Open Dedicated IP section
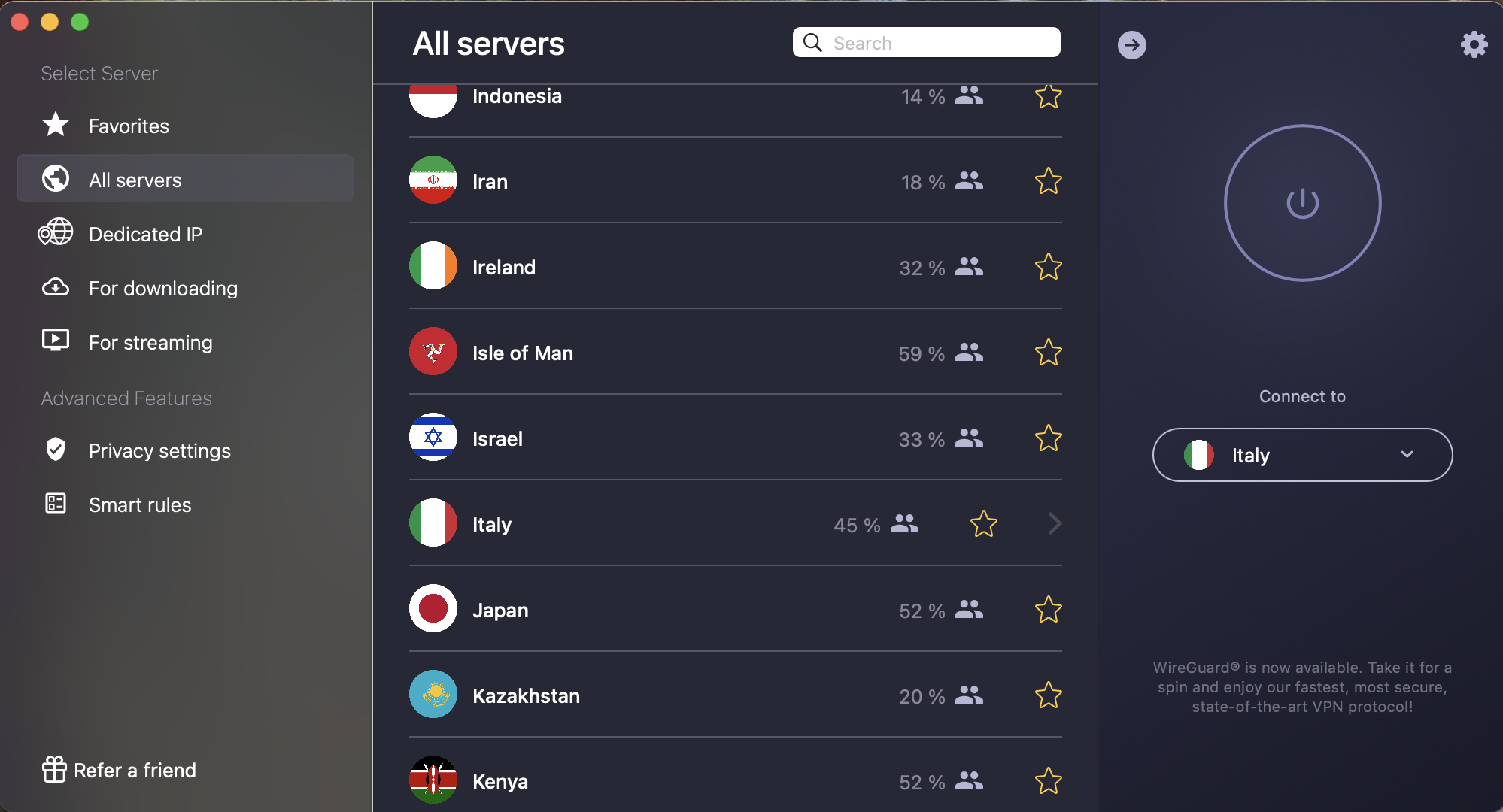1503x812 pixels. (x=144, y=234)
